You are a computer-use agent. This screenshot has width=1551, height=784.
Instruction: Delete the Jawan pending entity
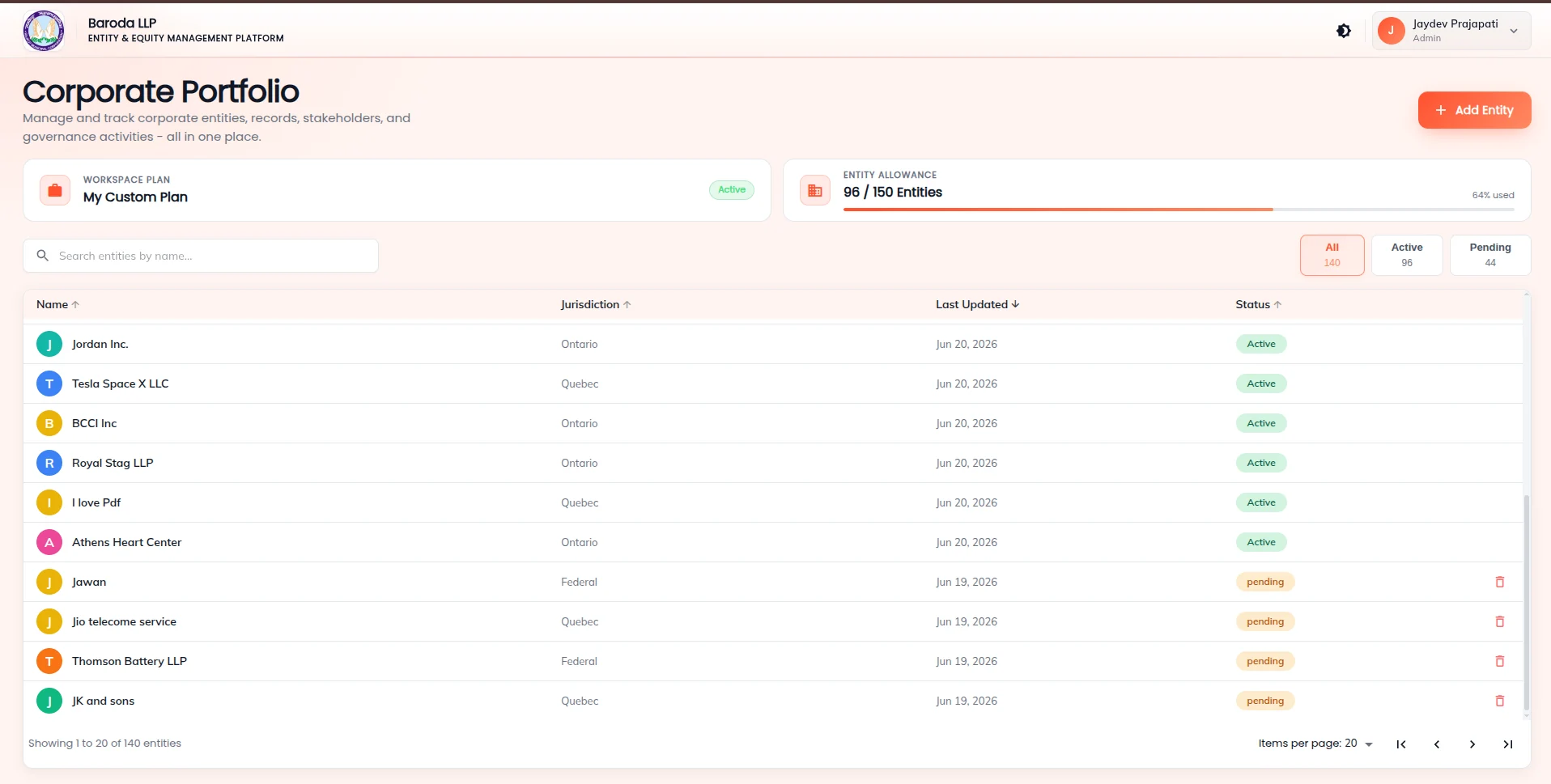1499,582
